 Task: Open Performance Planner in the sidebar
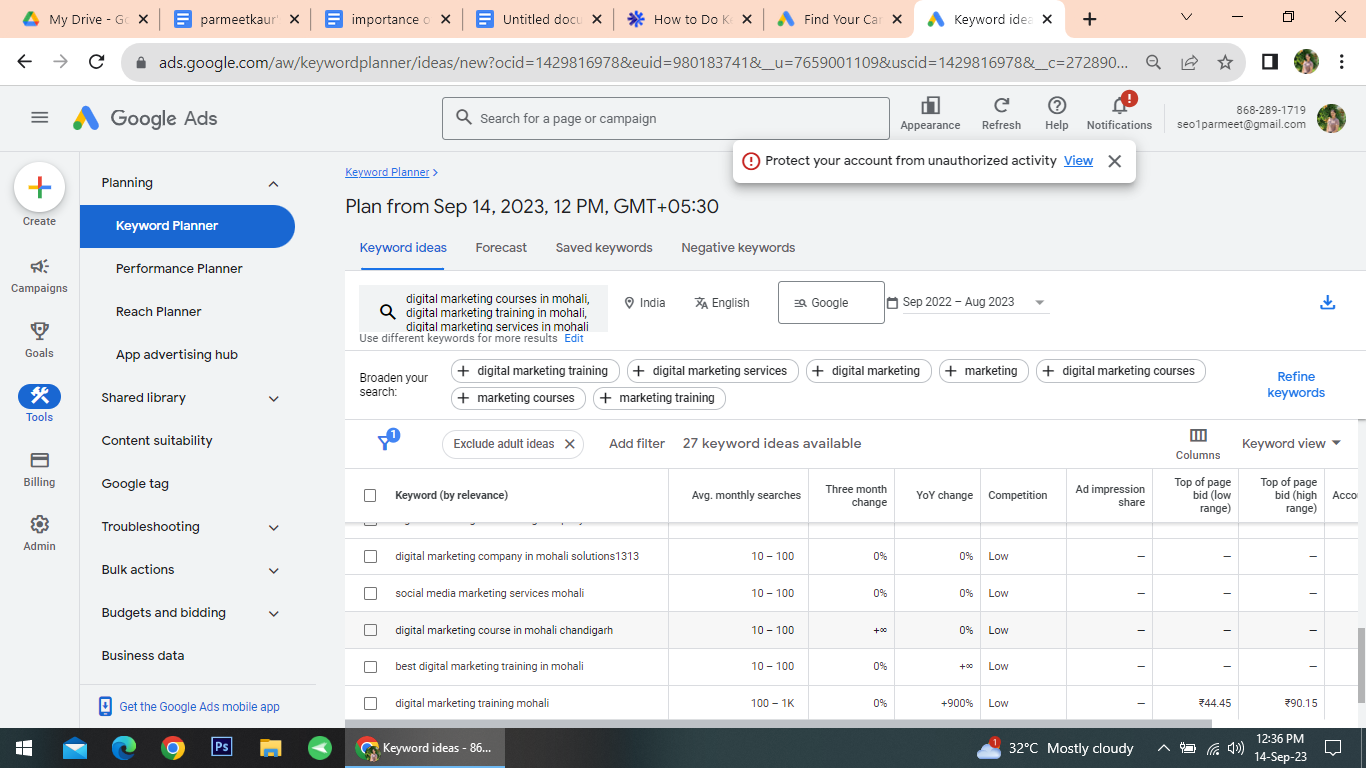(x=179, y=269)
